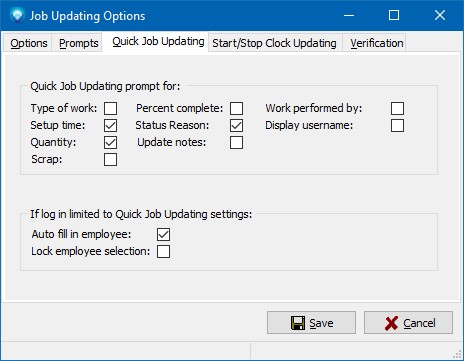
Task: Open the Prompts tab
Action: [x=78, y=43]
